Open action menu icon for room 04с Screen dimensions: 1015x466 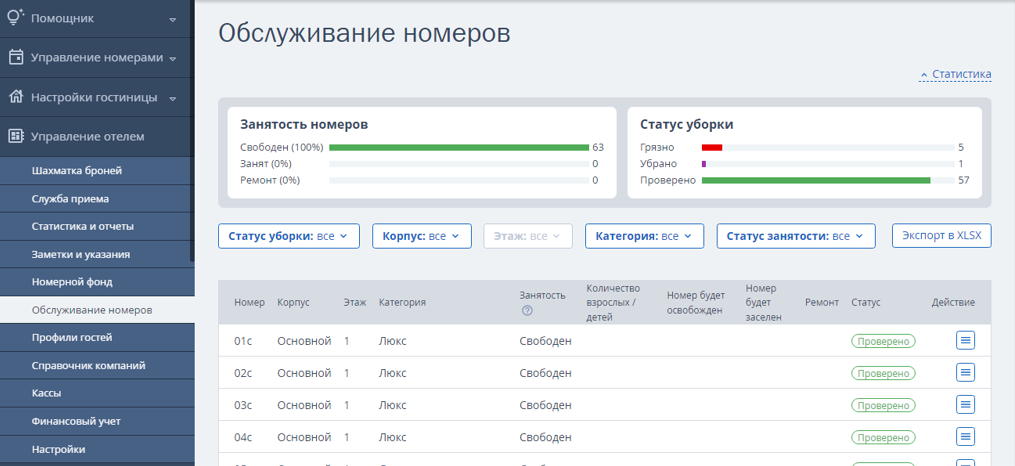click(965, 437)
